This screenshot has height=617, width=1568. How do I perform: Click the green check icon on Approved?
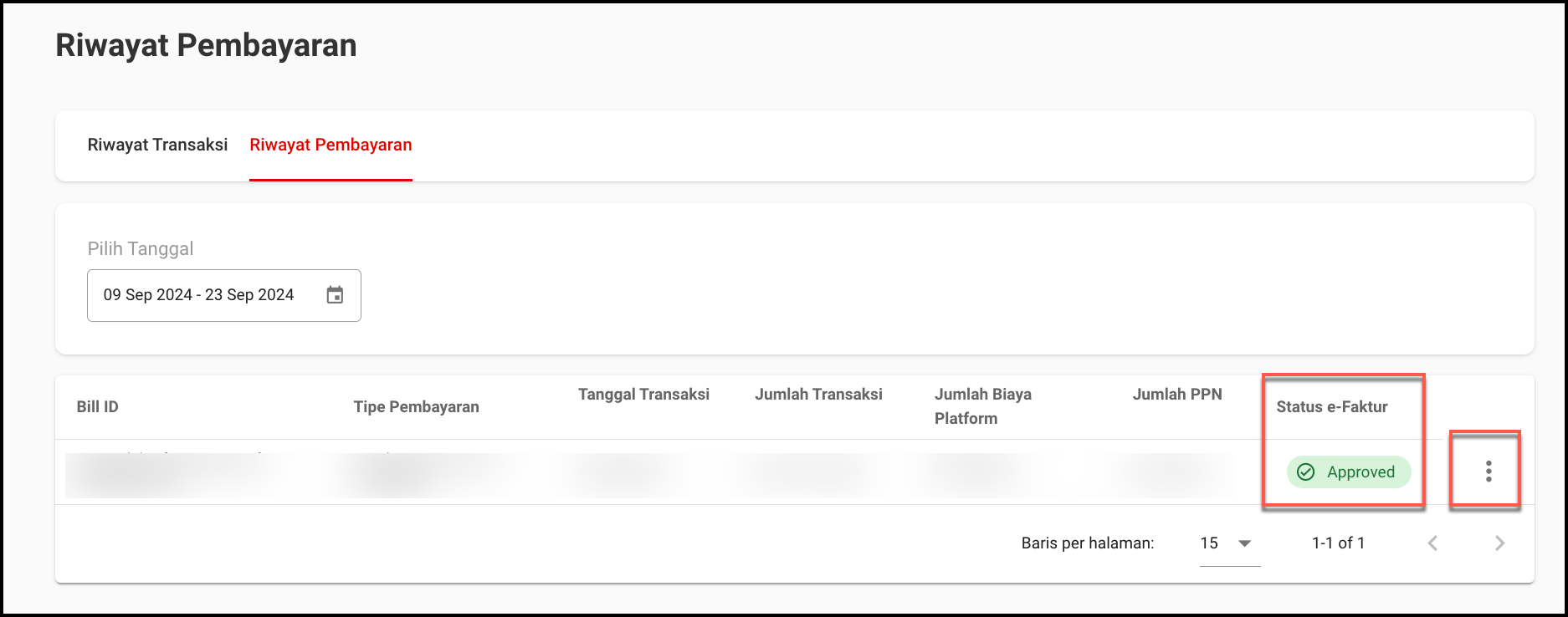tap(1305, 472)
